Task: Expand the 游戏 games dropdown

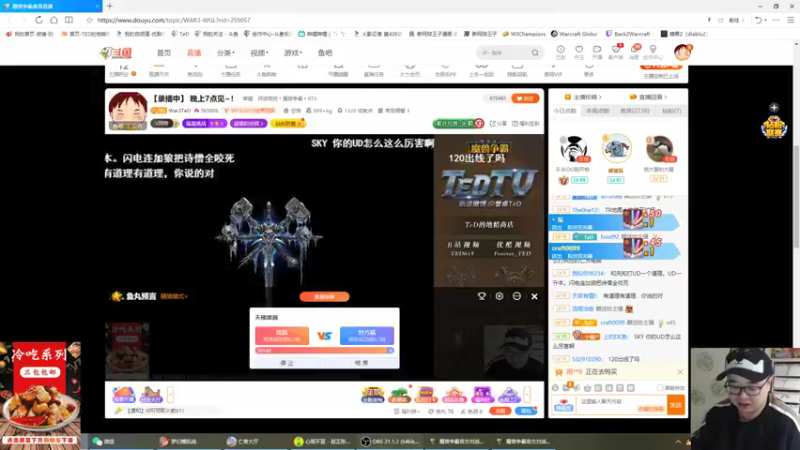Action: [x=293, y=53]
